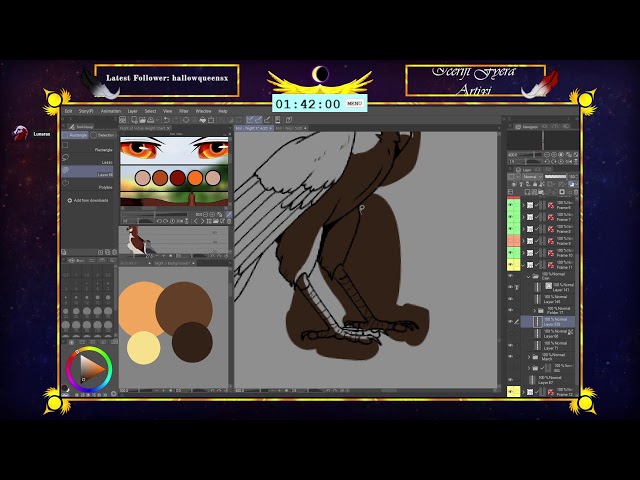Click the scale/transform icon in command bar

[211, 120]
